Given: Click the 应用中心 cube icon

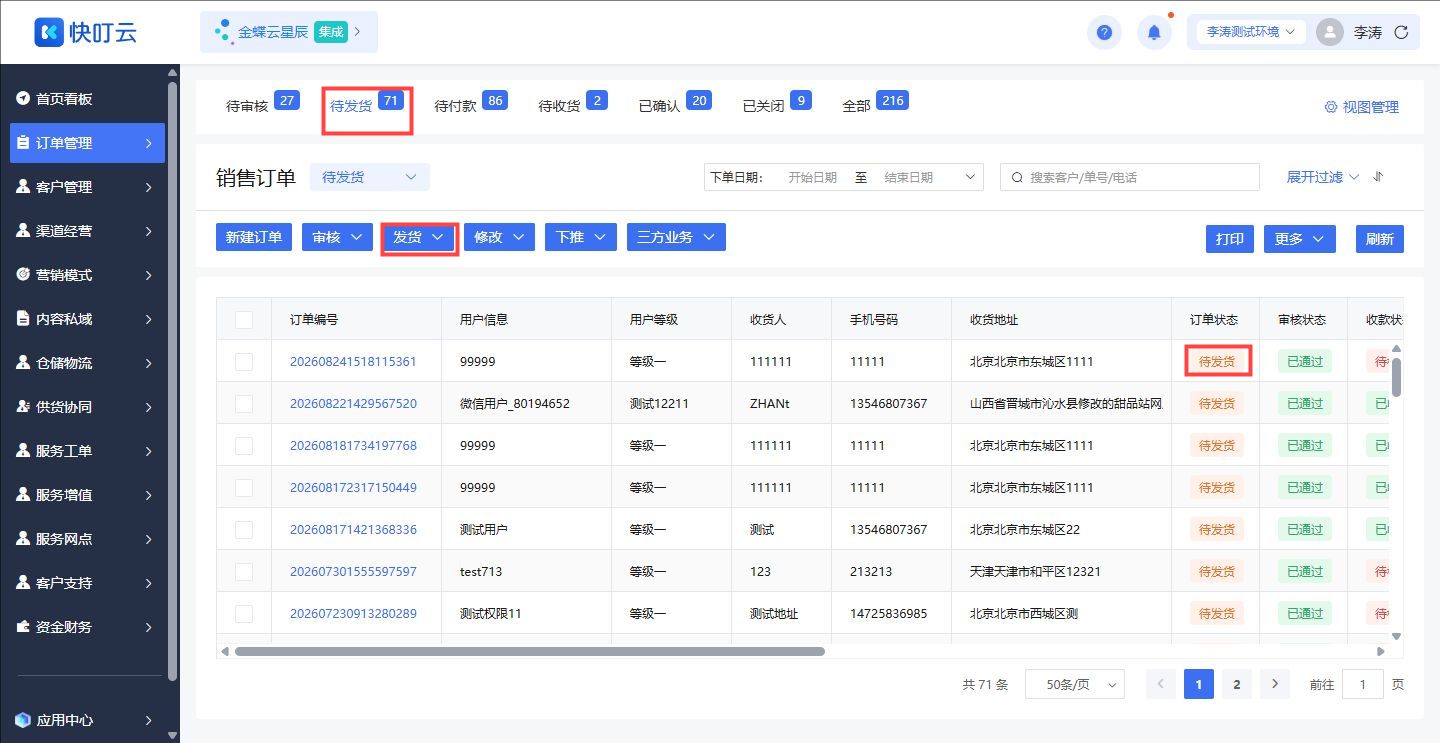Looking at the screenshot, I should (x=23, y=720).
